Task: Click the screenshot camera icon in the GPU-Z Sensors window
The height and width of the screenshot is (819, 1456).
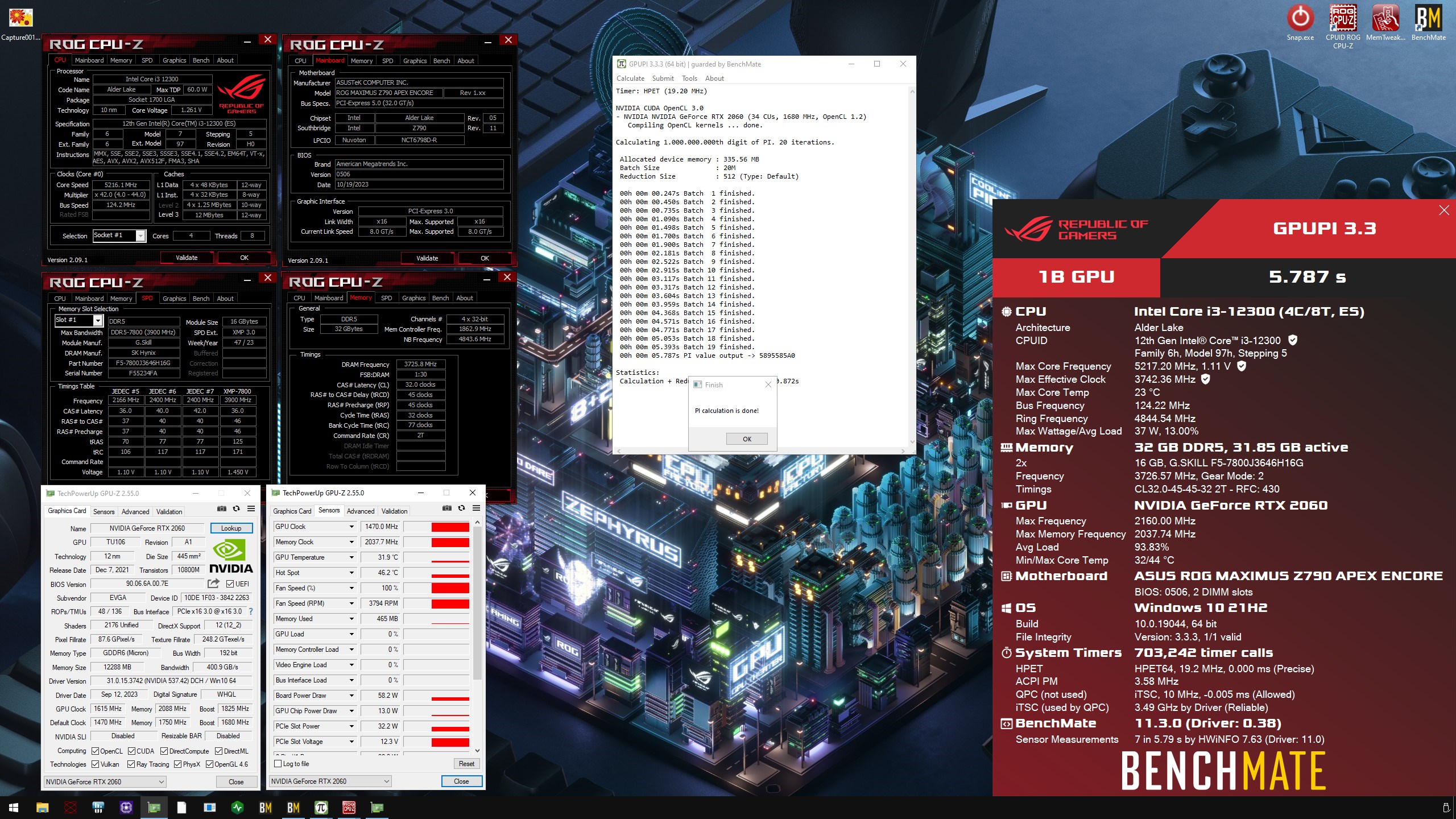Action: [447, 508]
